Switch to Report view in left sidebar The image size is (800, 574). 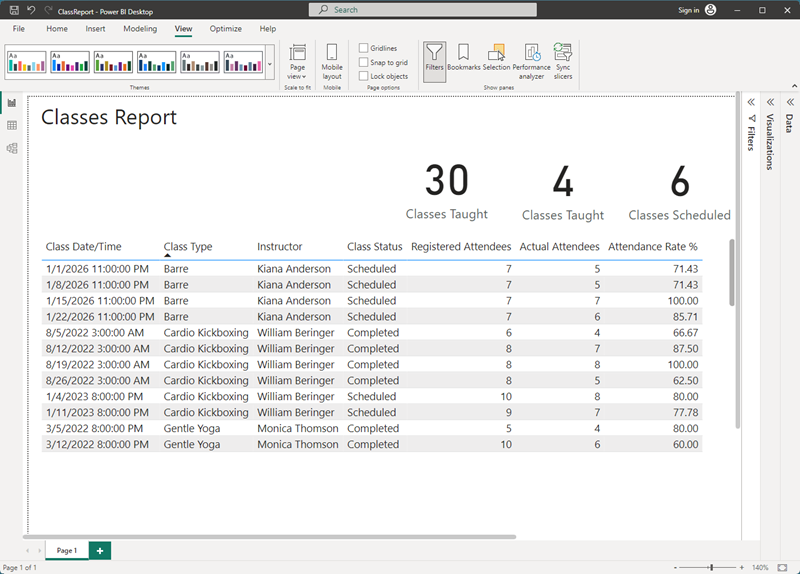pos(12,103)
